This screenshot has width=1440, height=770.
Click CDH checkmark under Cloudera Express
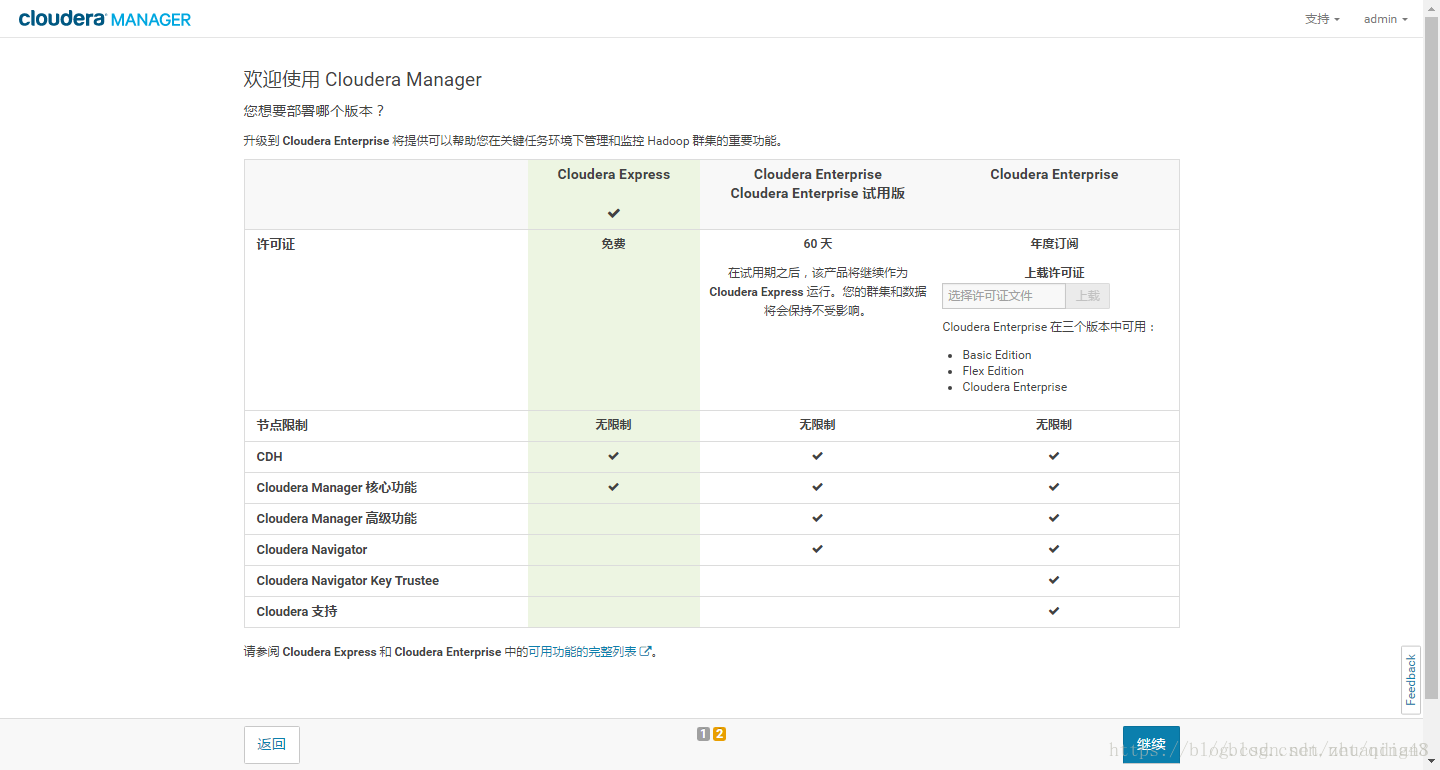click(x=614, y=456)
